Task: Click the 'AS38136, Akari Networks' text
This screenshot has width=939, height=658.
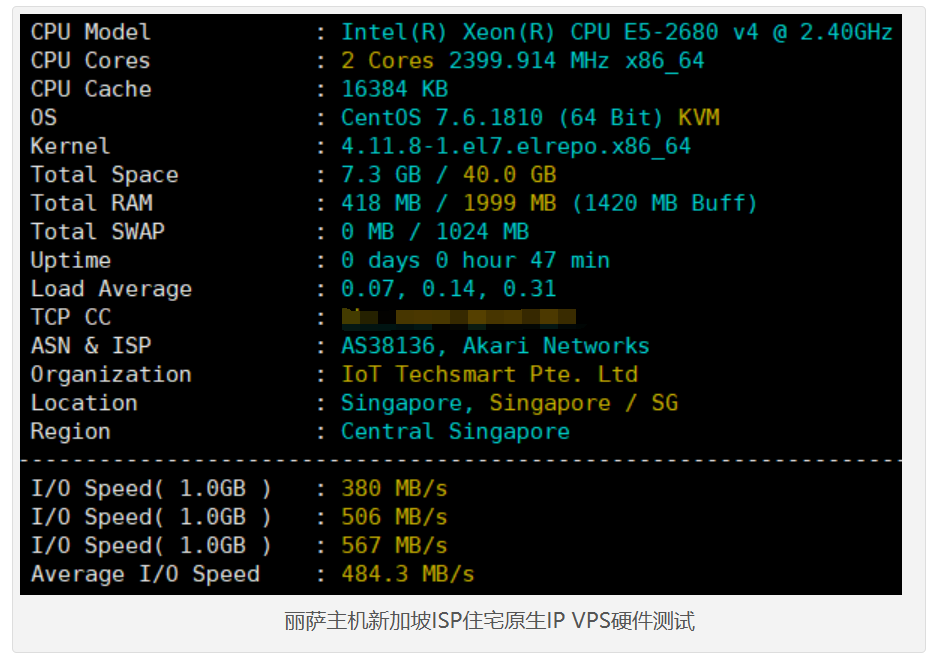Action: tap(495, 346)
